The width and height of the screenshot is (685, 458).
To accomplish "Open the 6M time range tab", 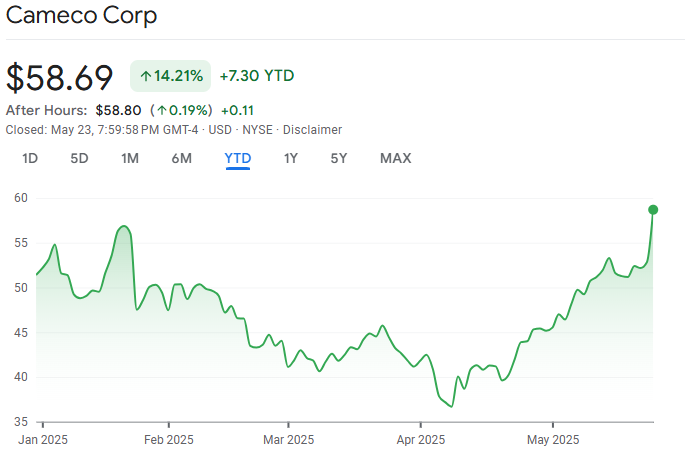I will pyautogui.click(x=181, y=158).
